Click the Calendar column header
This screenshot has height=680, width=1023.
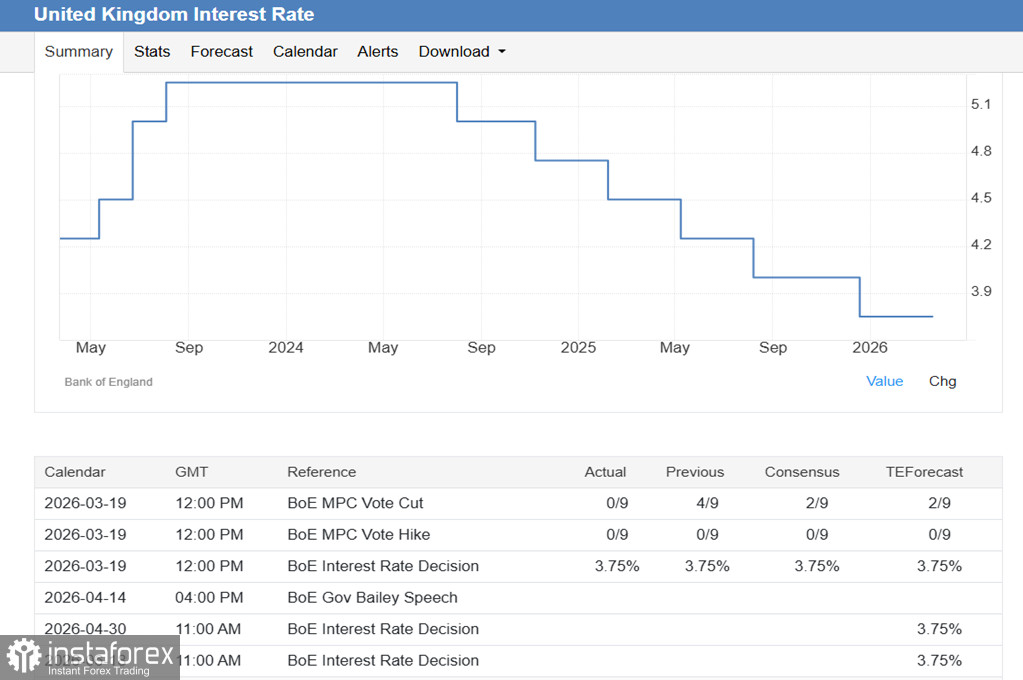point(75,472)
